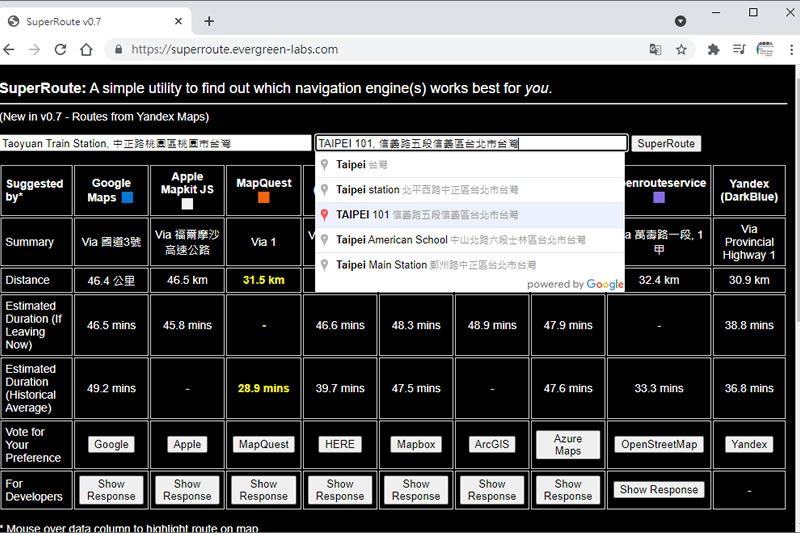Vote for Mapbox
The image size is (800, 533).
[416, 444]
